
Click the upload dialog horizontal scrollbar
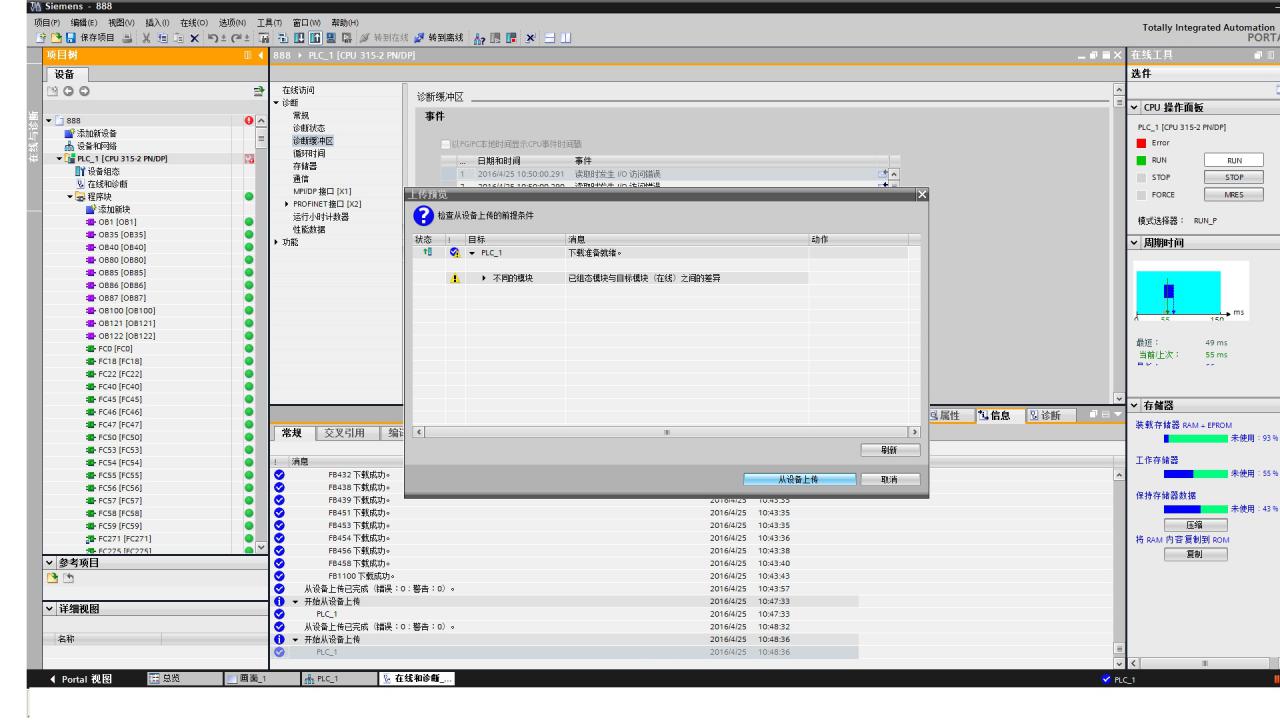coord(667,432)
